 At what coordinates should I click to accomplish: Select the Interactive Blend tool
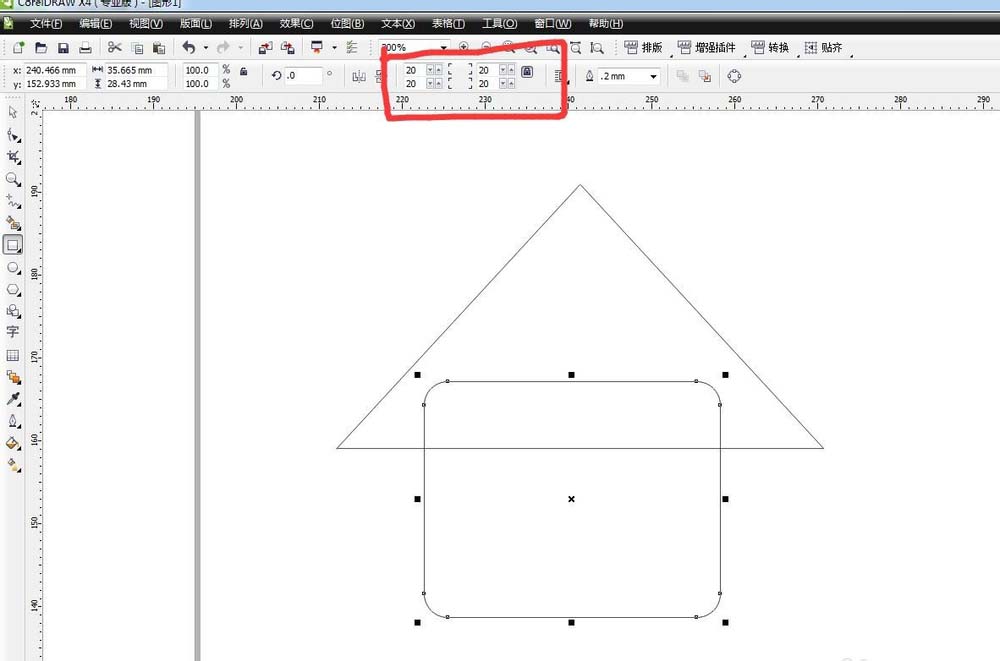13,377
